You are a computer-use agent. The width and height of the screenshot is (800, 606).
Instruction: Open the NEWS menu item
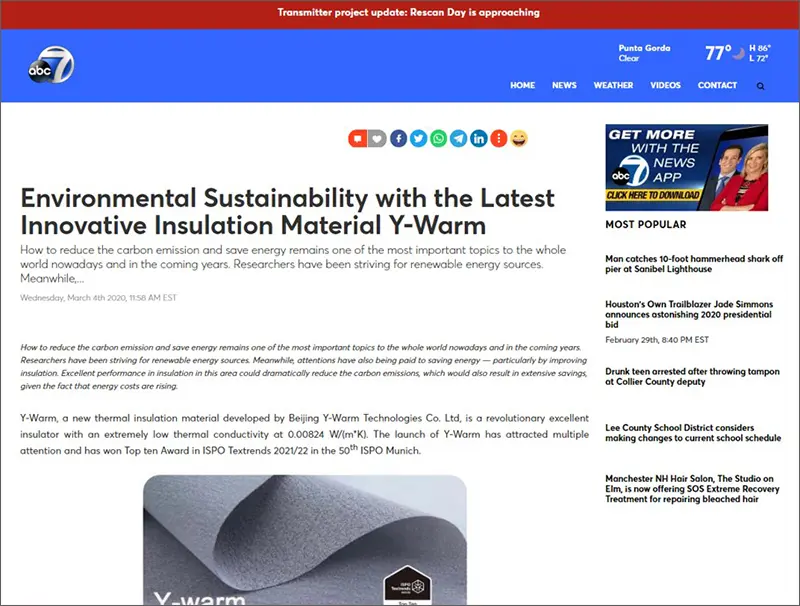564,86
